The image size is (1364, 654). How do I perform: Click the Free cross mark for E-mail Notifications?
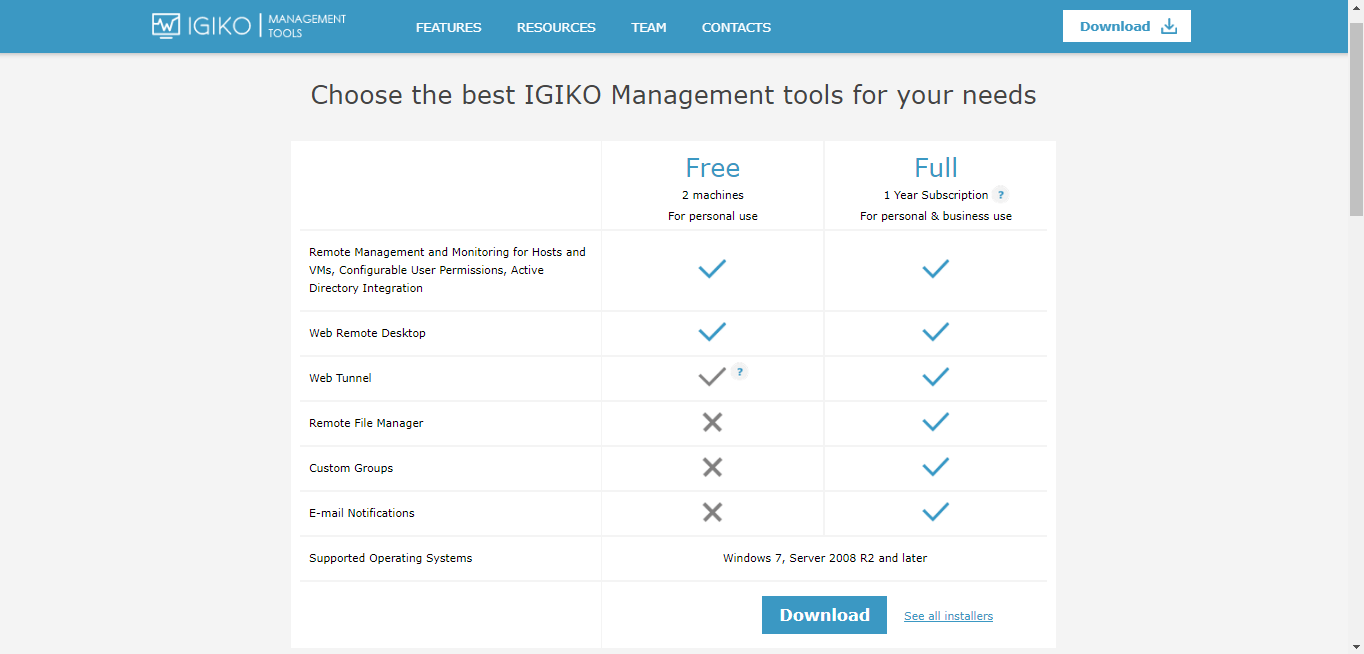pyautogui.click(x=712, y=512)
